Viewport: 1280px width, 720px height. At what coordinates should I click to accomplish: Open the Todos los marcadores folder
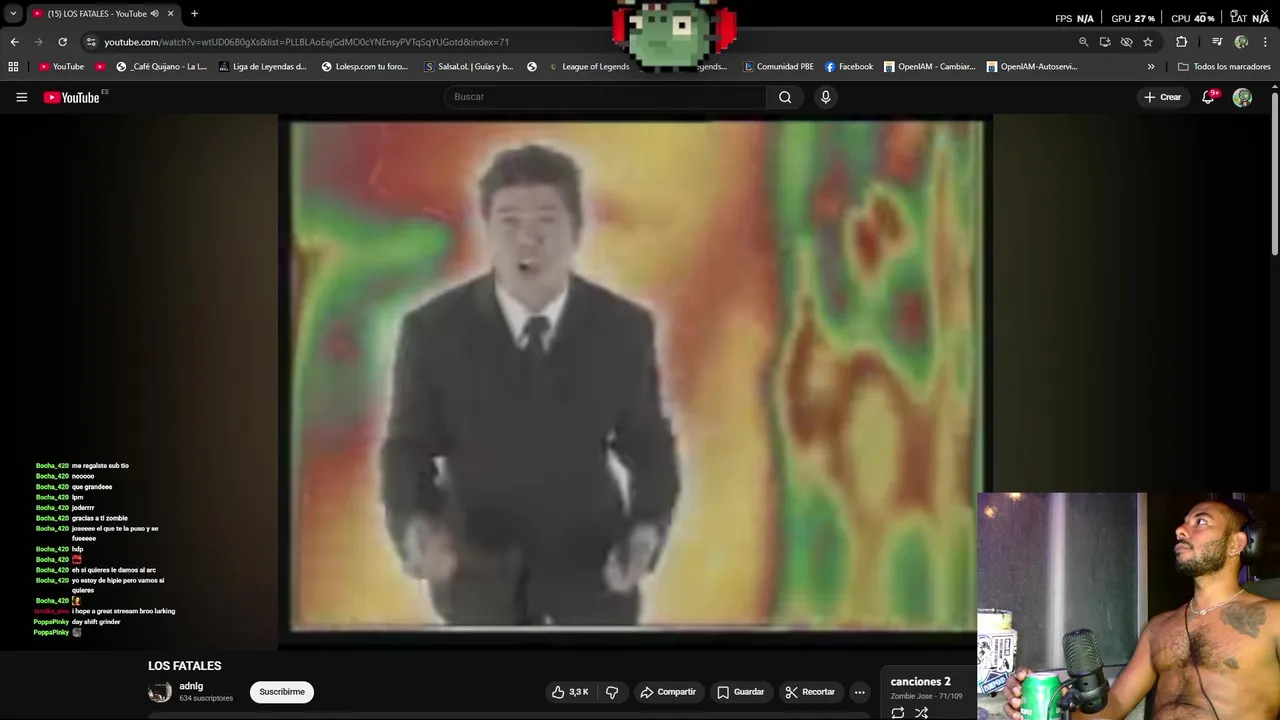click(x=1224, y=67)
